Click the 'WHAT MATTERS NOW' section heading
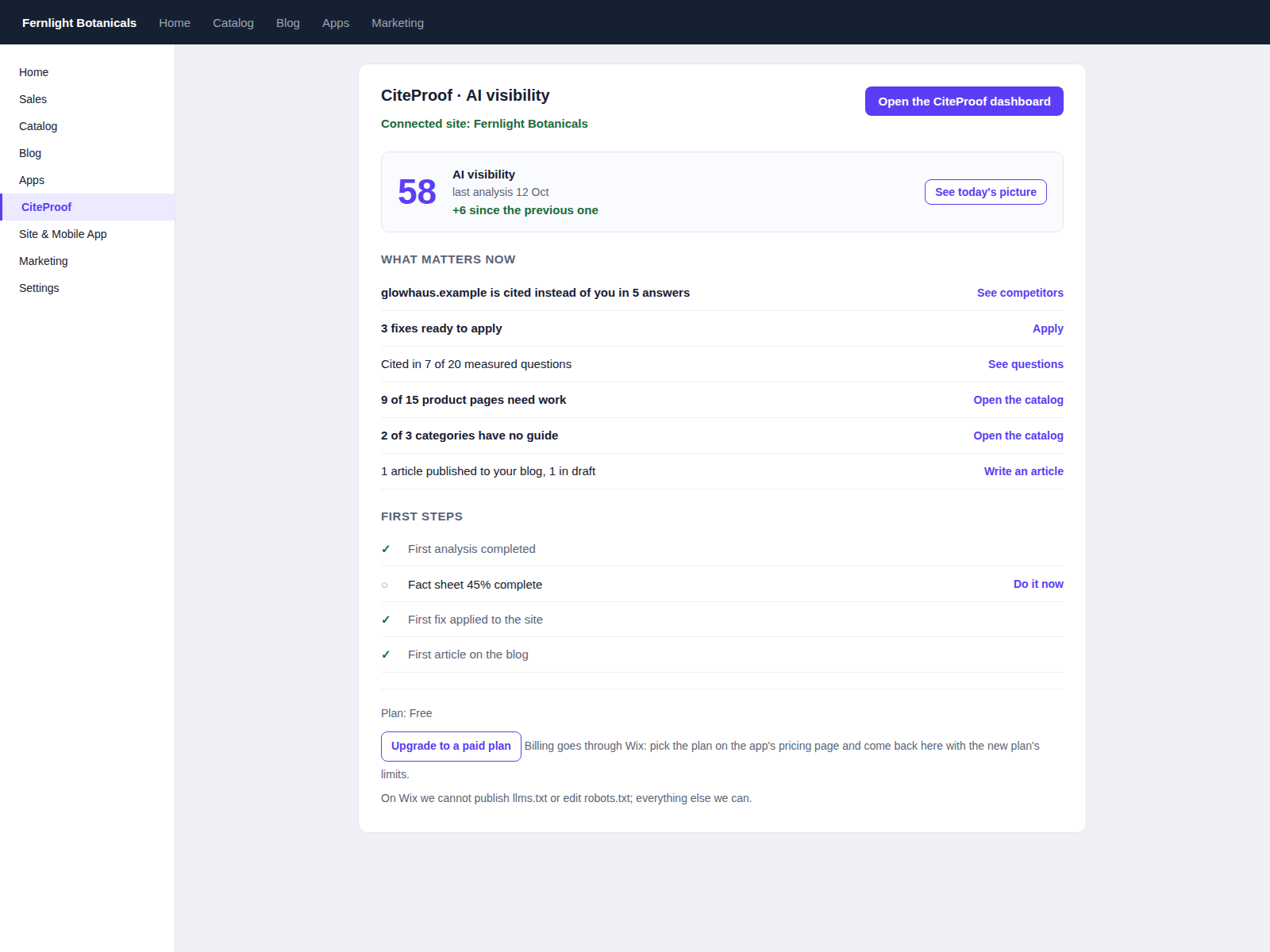This screenshot has width=1270, height=952. (448, 259)
